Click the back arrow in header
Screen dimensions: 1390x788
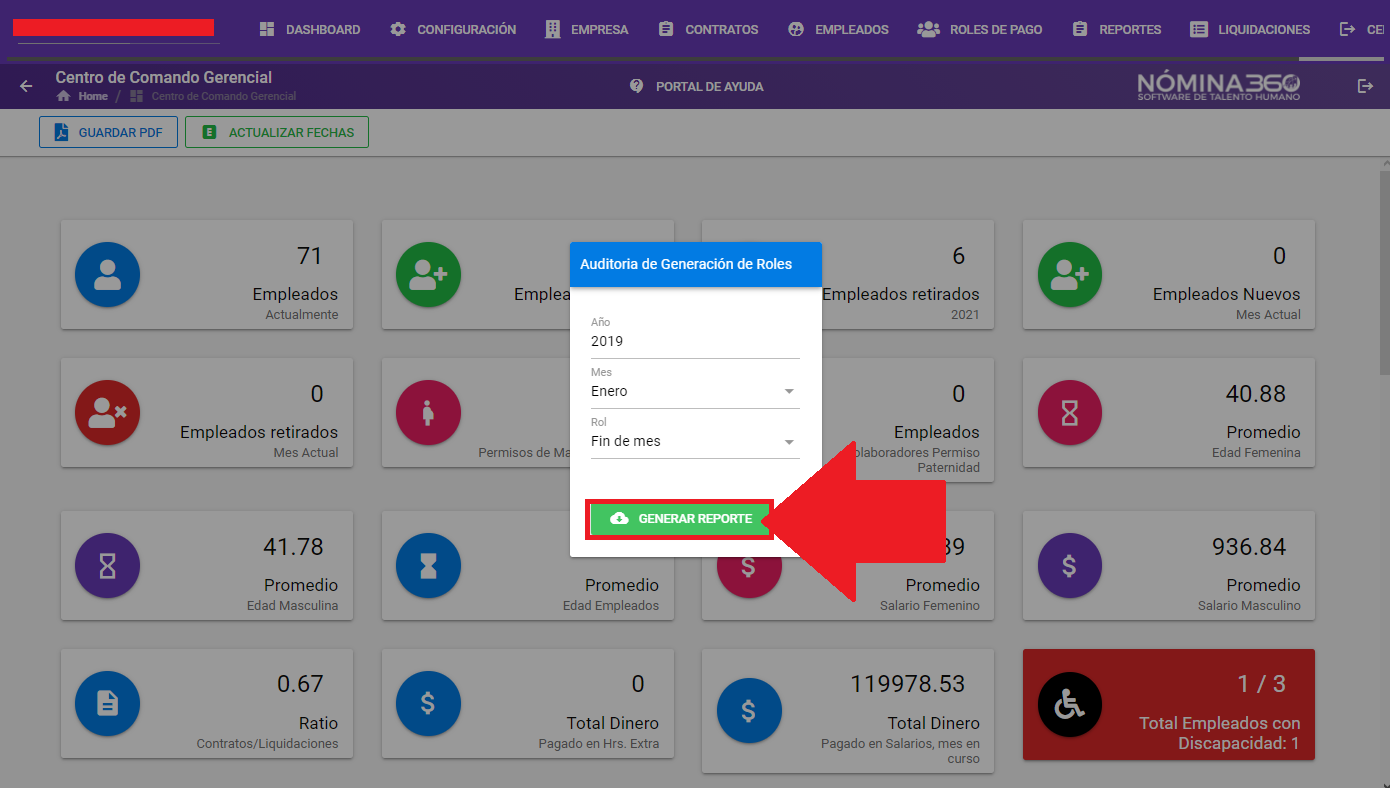point(26,86)
